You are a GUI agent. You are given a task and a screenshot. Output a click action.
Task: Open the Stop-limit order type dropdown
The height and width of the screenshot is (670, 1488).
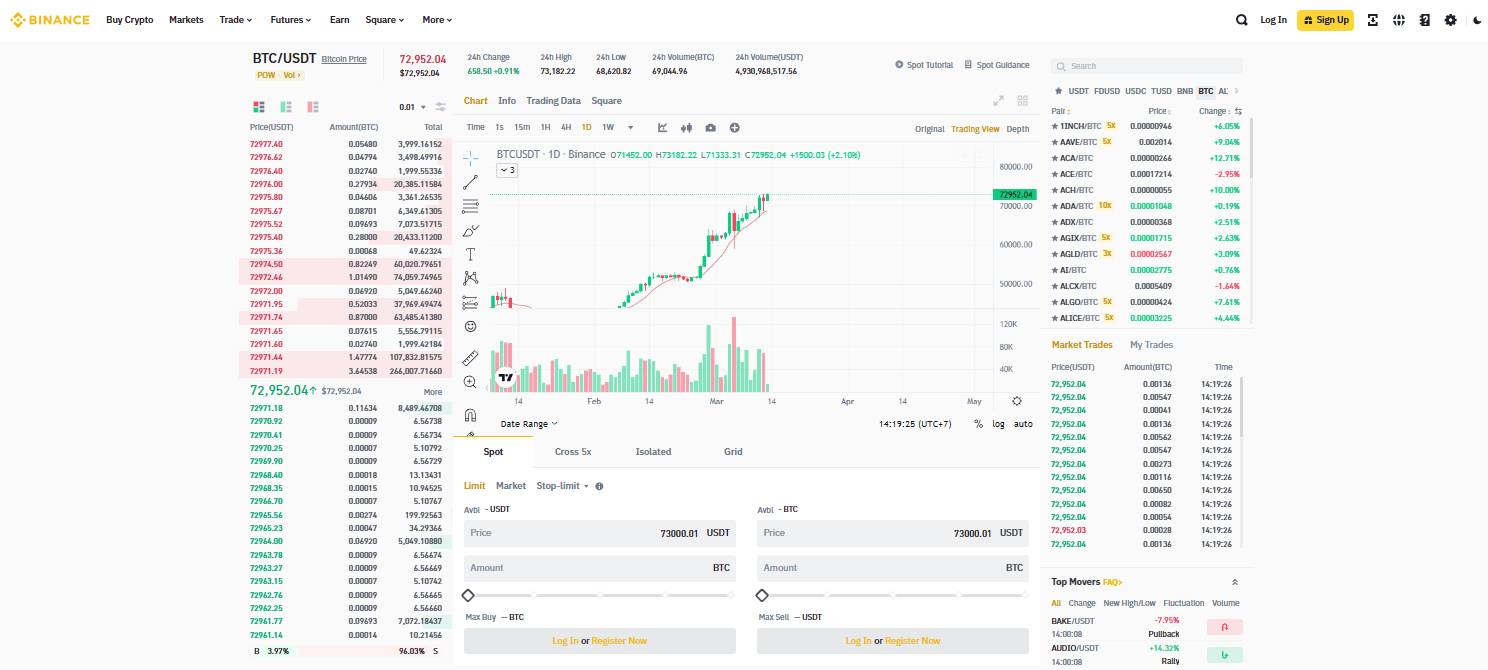pos(563,486)
